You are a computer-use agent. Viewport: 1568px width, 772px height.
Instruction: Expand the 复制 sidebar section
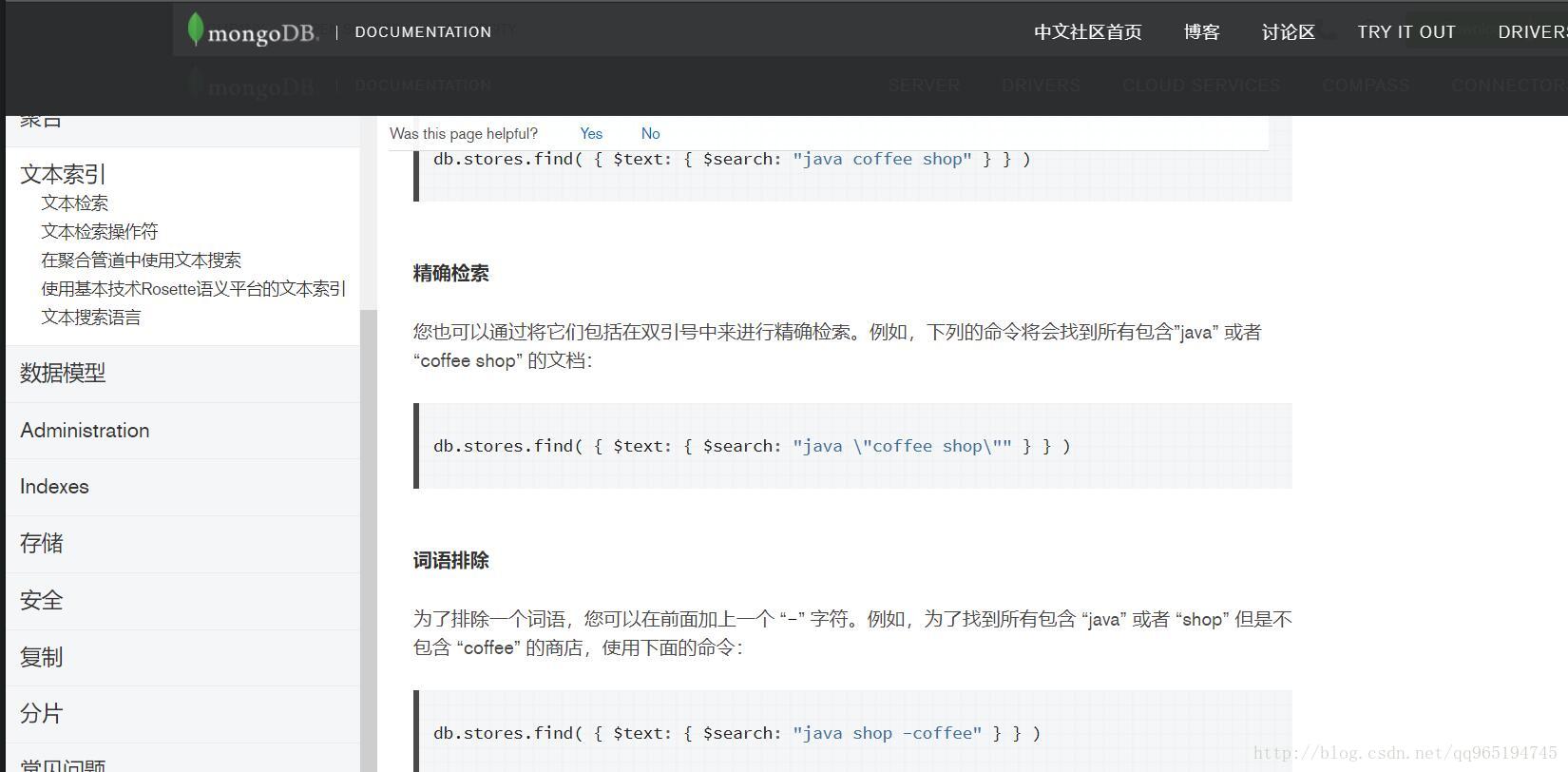click(182, 657)
